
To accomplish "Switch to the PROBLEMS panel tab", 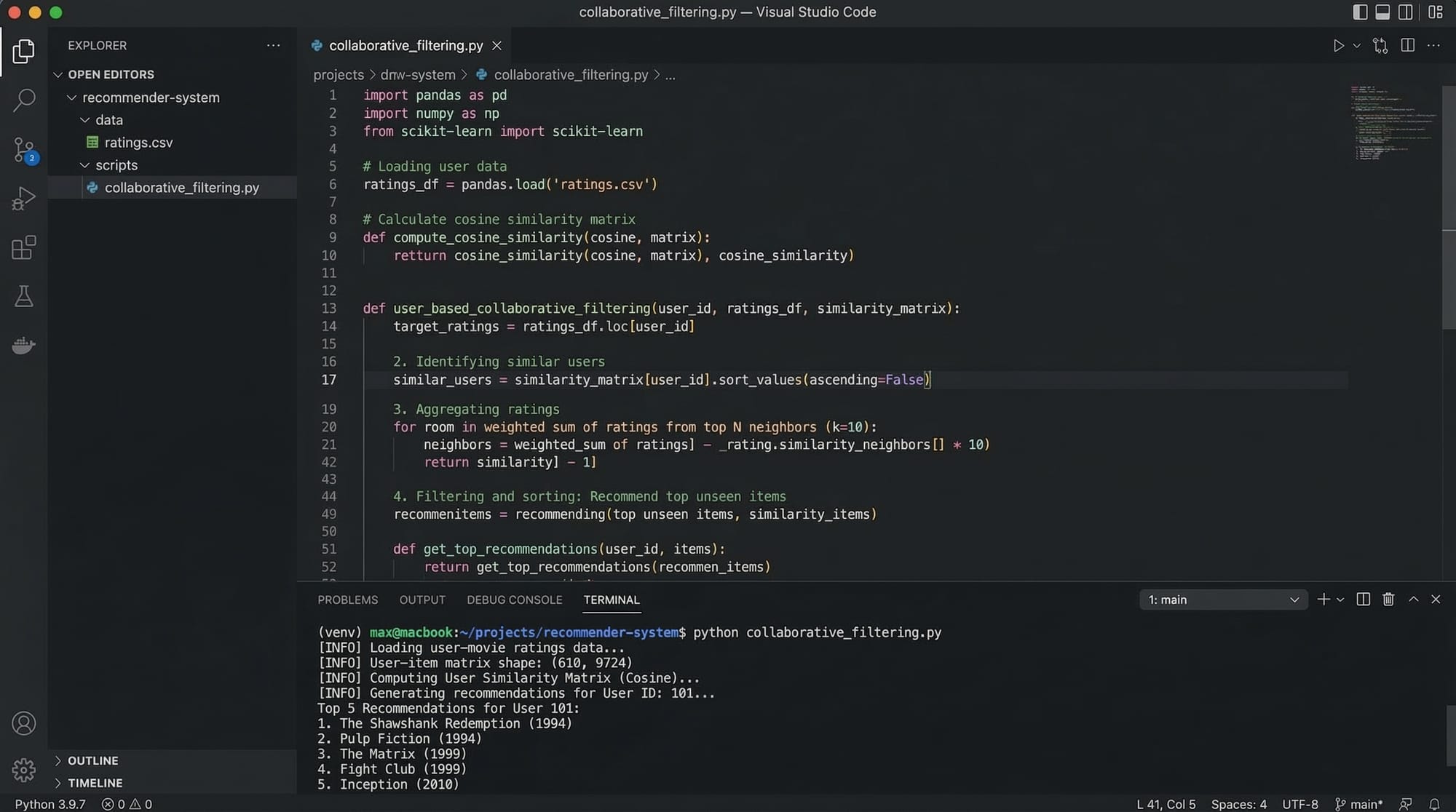I will 347,600.
